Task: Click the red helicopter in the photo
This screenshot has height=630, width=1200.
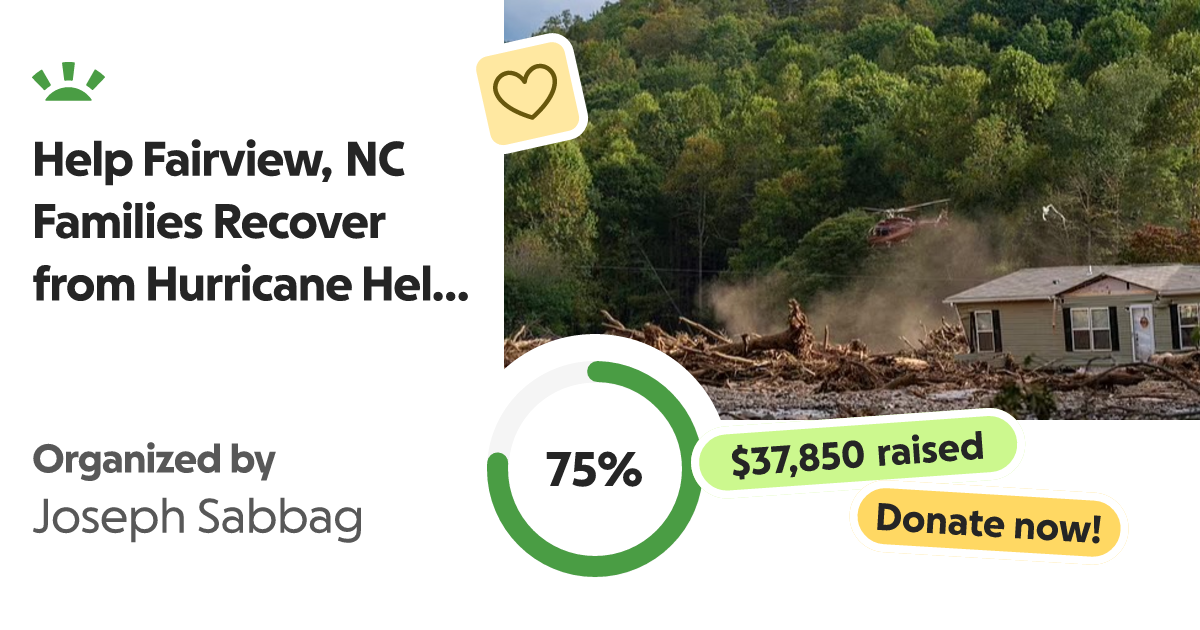Action: click(x=905, y=223)
